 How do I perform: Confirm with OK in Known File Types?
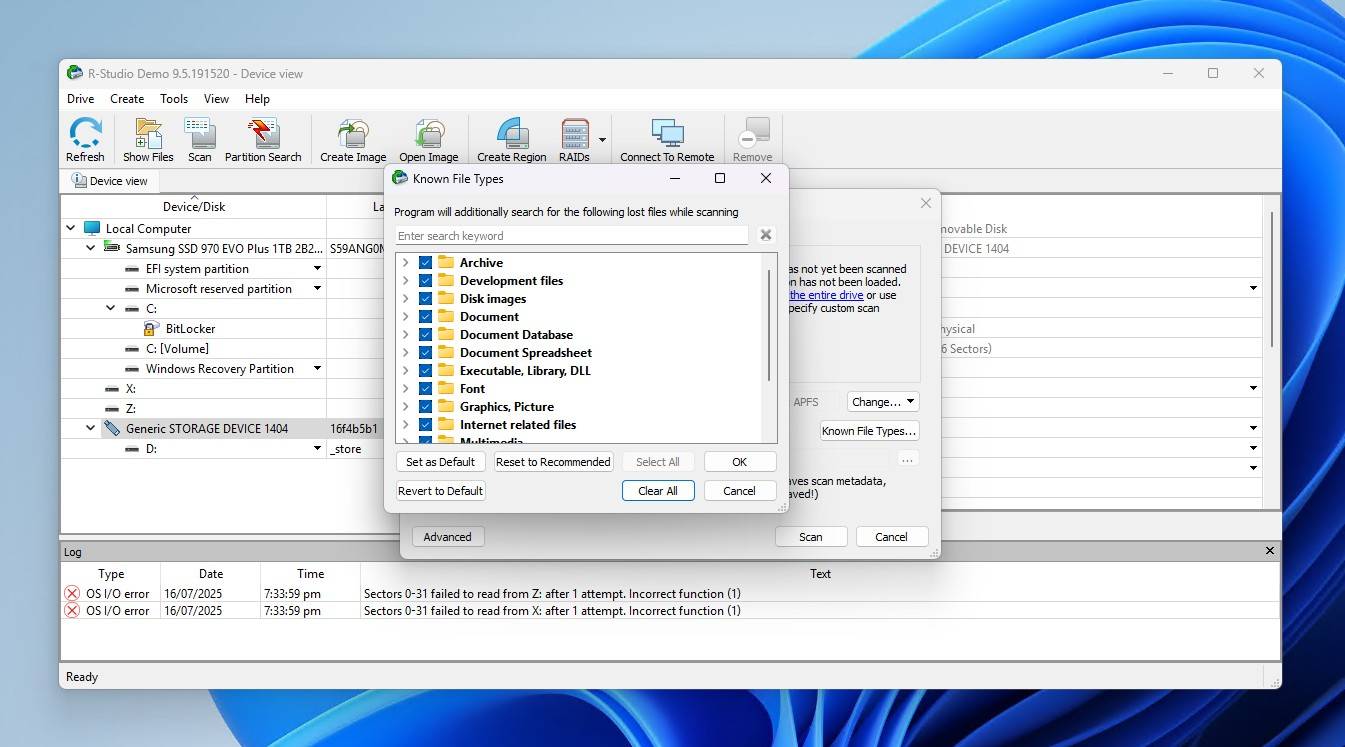point(740,461)
